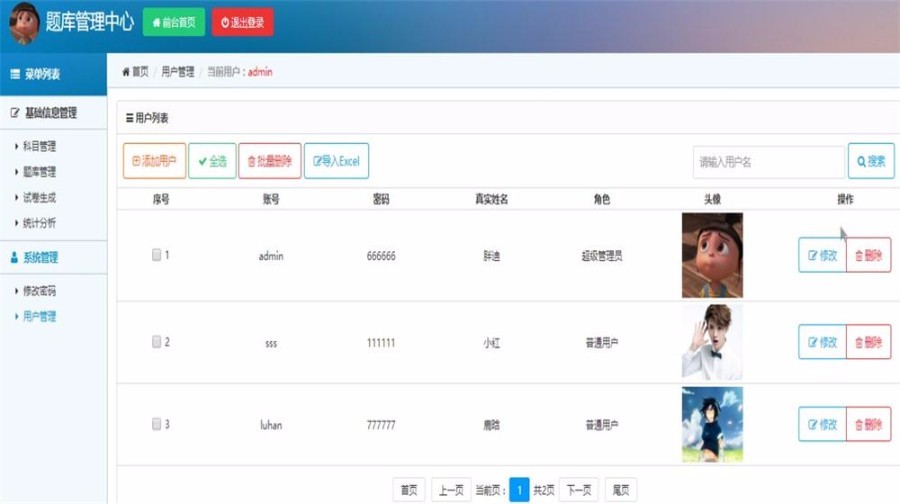Click the 退出登录 logout button
The image size is (900, 504).
(243, 22)
